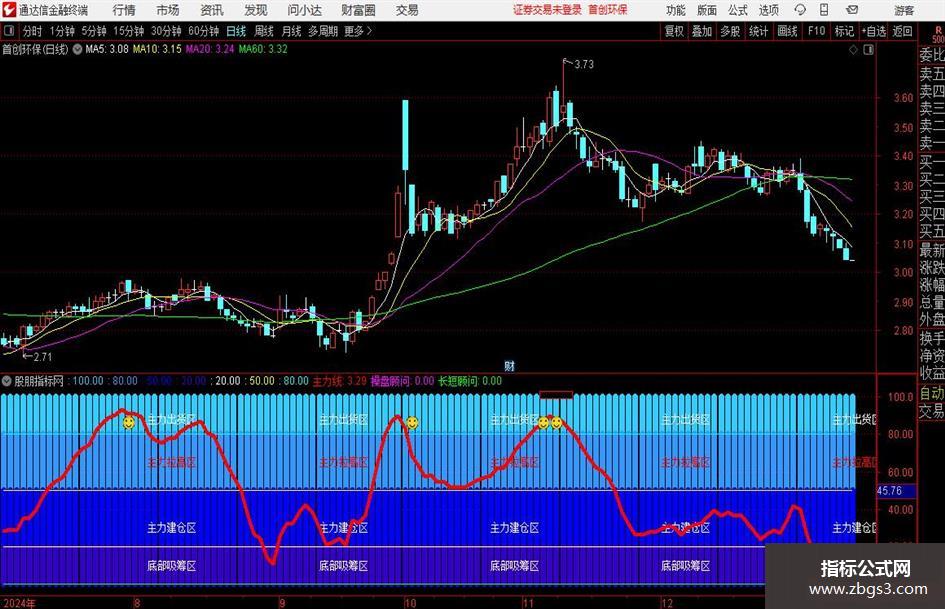Click 证券交易未登录 login link
945x609 pixels.
click(547, 10)
